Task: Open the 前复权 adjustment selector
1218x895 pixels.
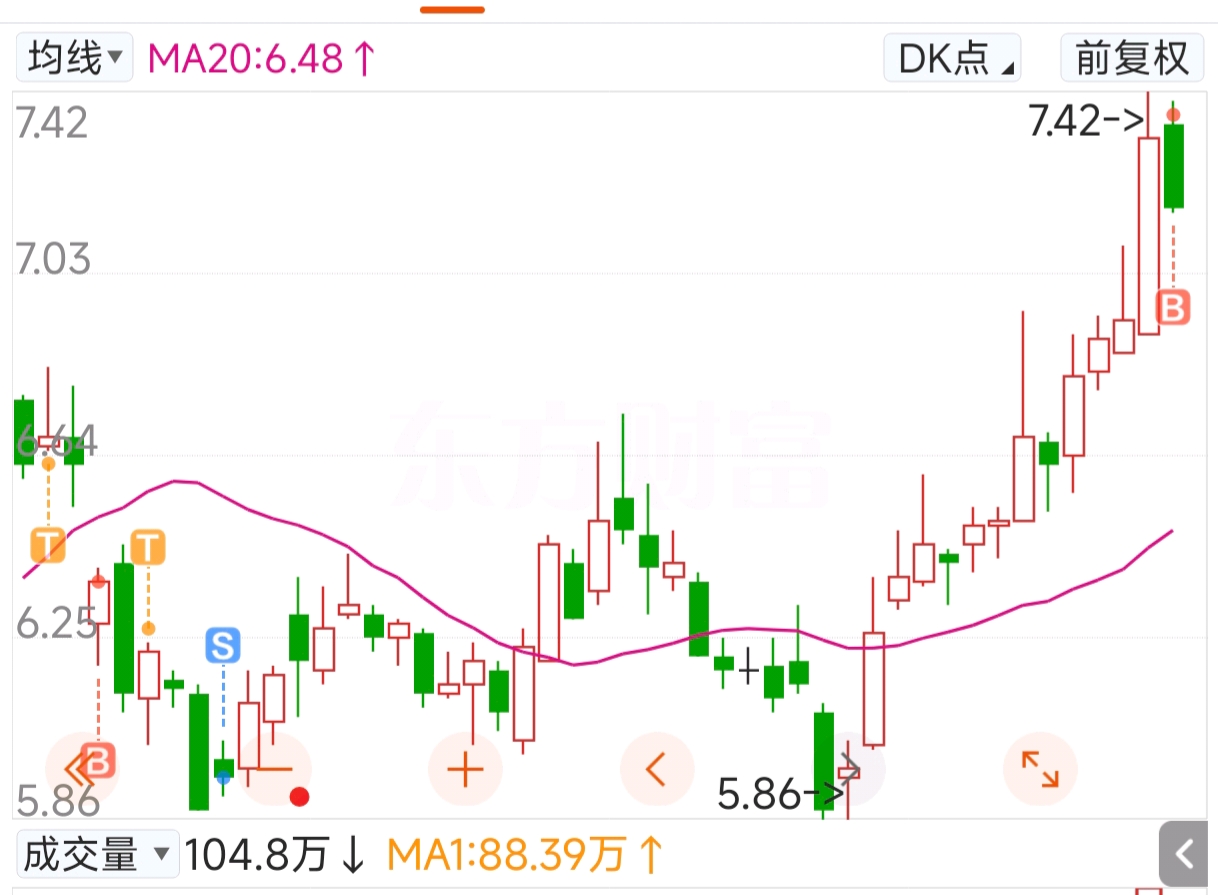Action: tap(1131, 58)
